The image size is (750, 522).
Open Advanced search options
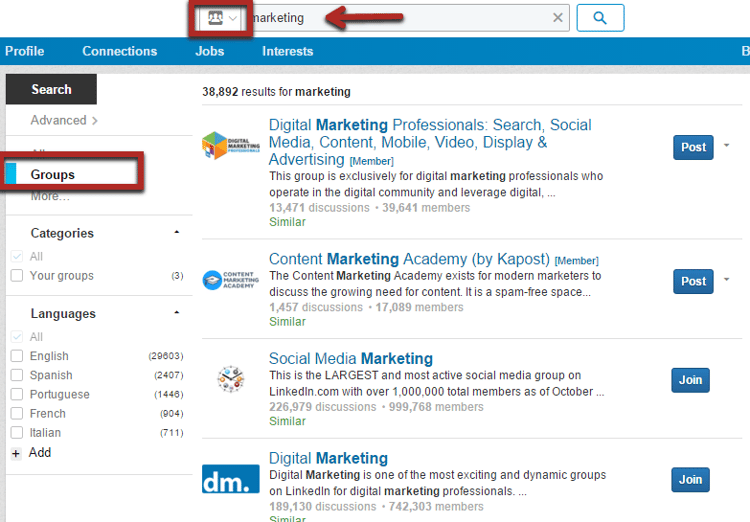point(64,120)
